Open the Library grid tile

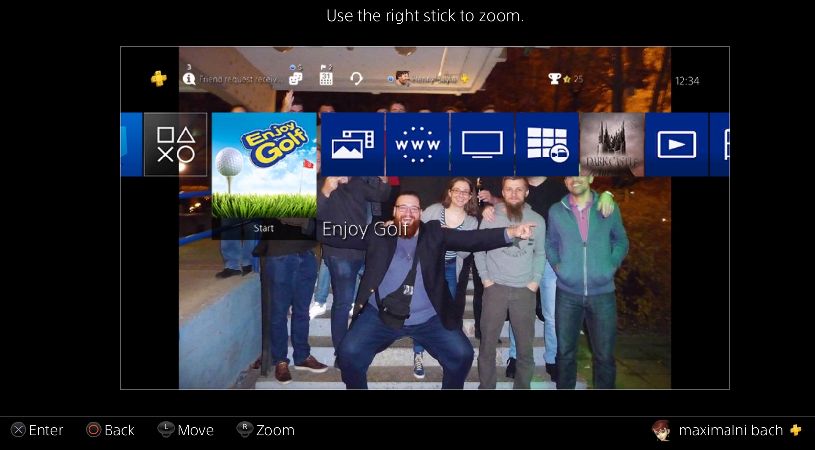[x=547, y=144]
